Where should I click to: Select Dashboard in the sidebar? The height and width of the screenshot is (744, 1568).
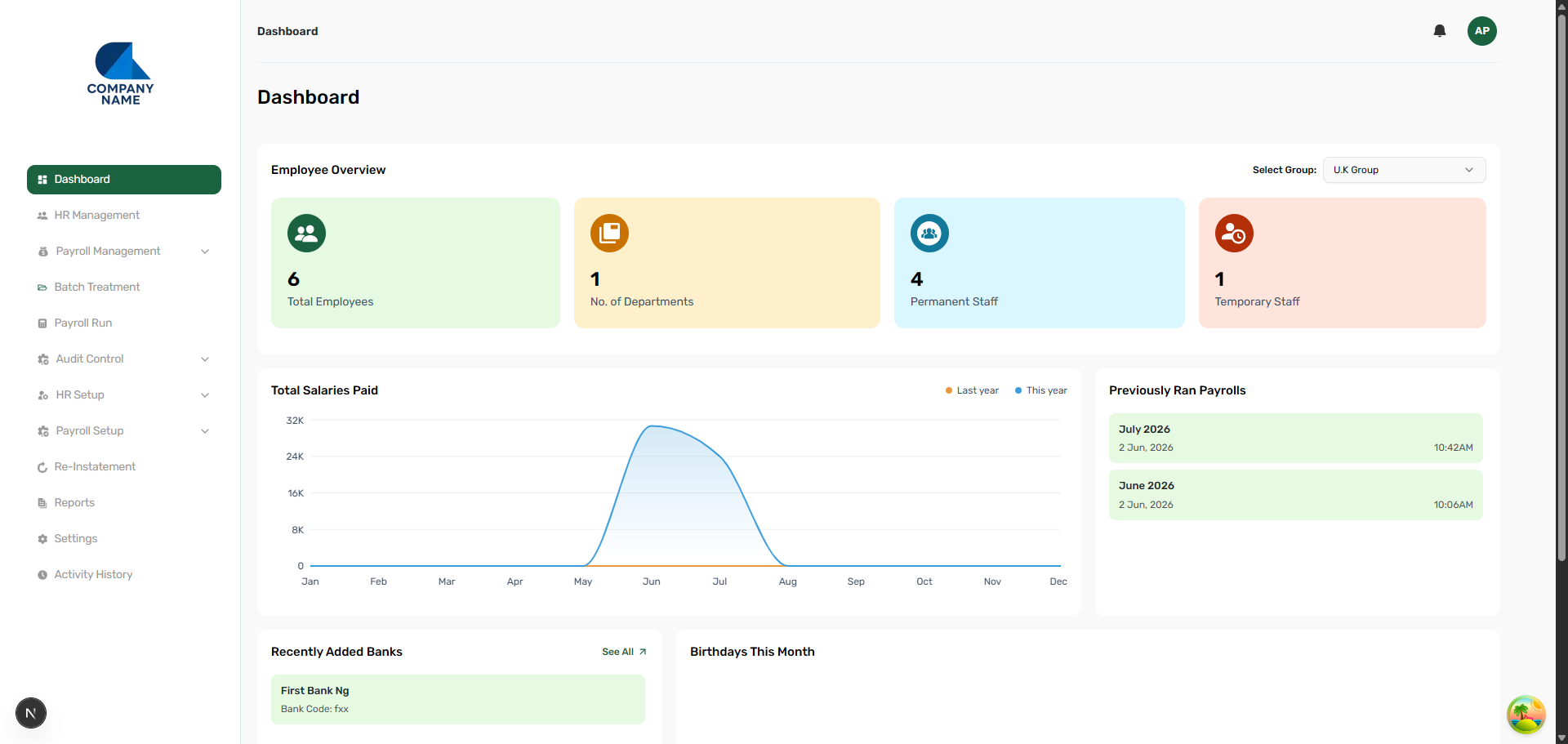pos(124,180)
